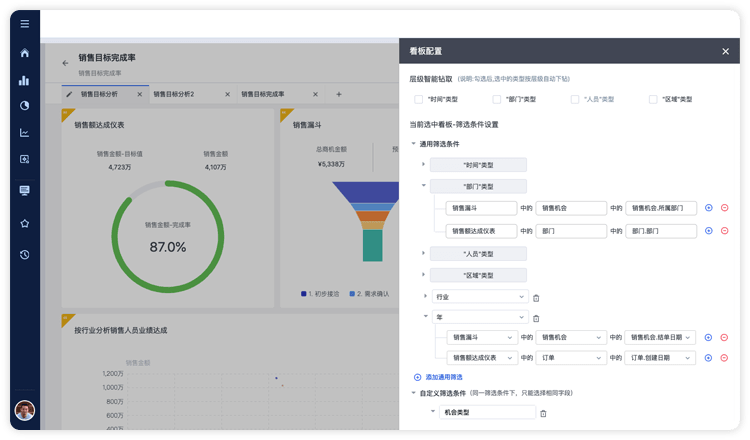Collapse the 自定义筛选条件 section
Image resolution: width=750 pixels, height=440 pixels.
pyautogui.click(x=413, y=393)
